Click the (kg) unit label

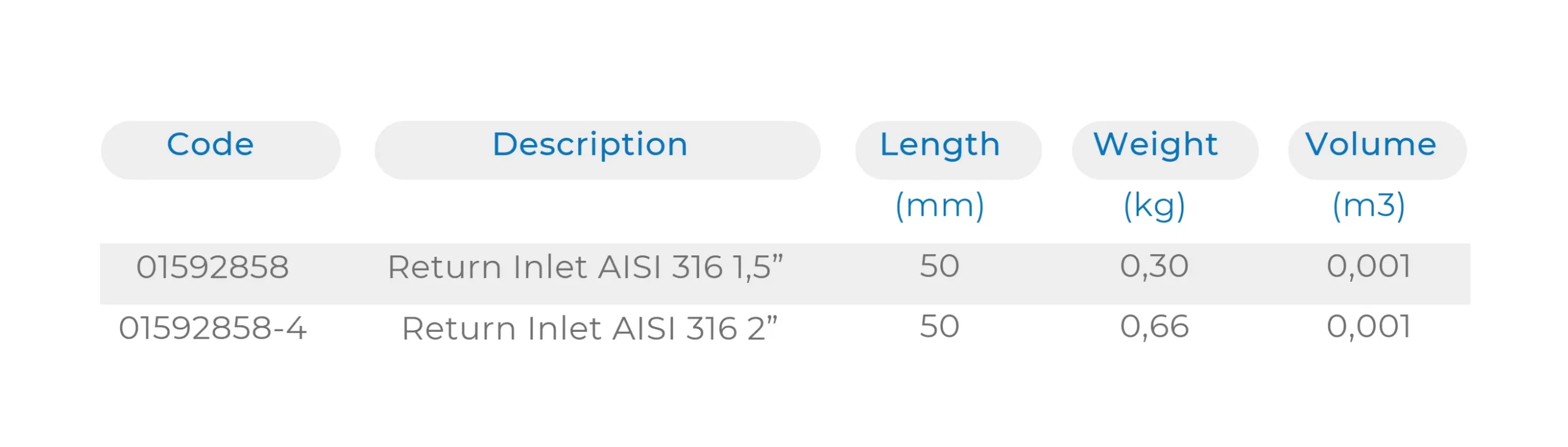[x=1154, y=206]
